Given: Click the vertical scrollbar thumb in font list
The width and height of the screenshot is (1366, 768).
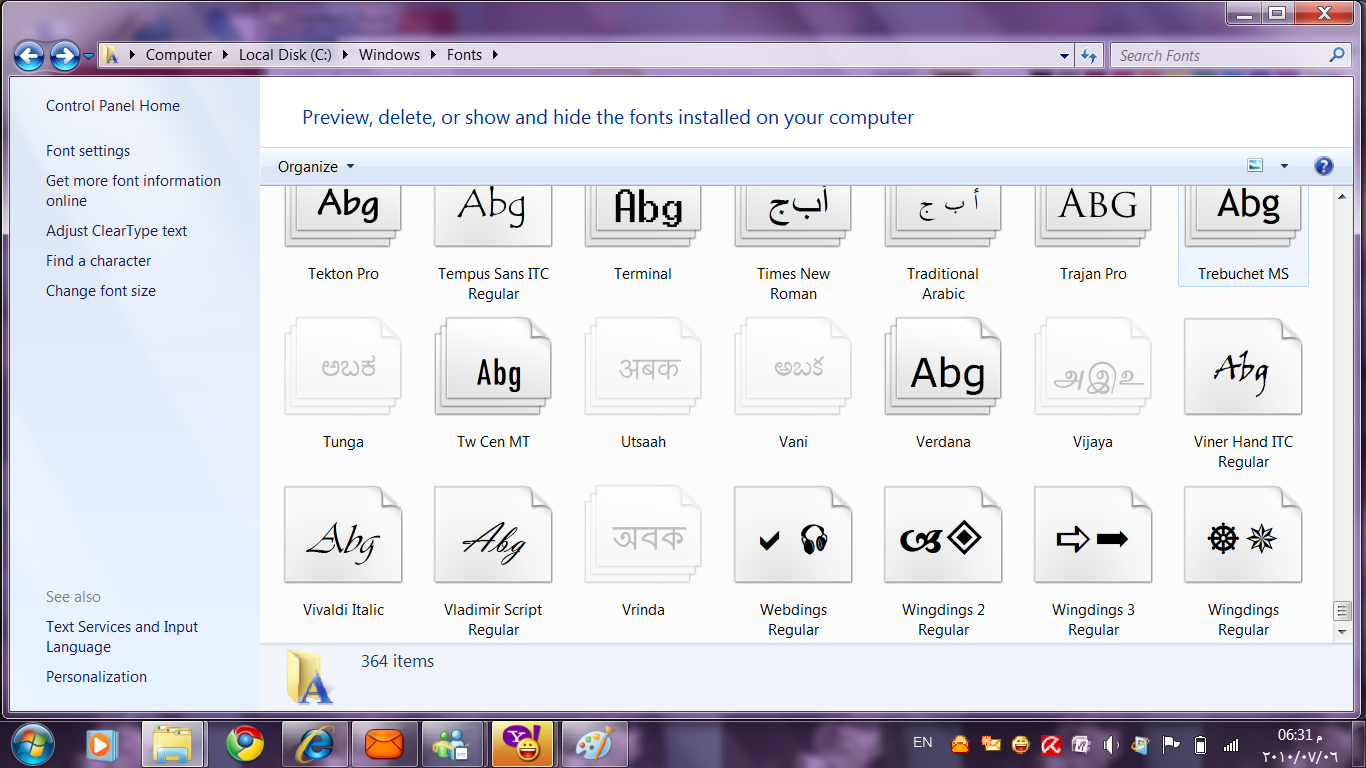Looking at the screenshot, I should pos(1342,611).
